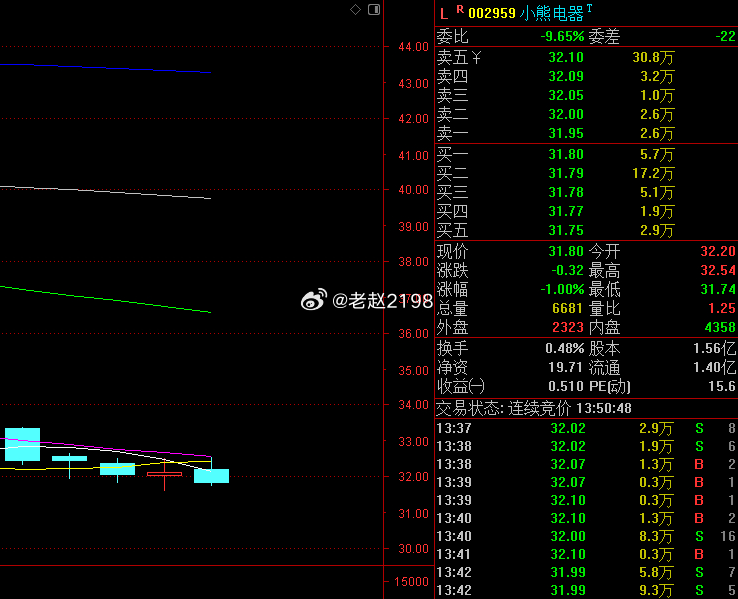Click 内盘 value 4358
The image size is (738, 599).
click(x=720, y=327)
